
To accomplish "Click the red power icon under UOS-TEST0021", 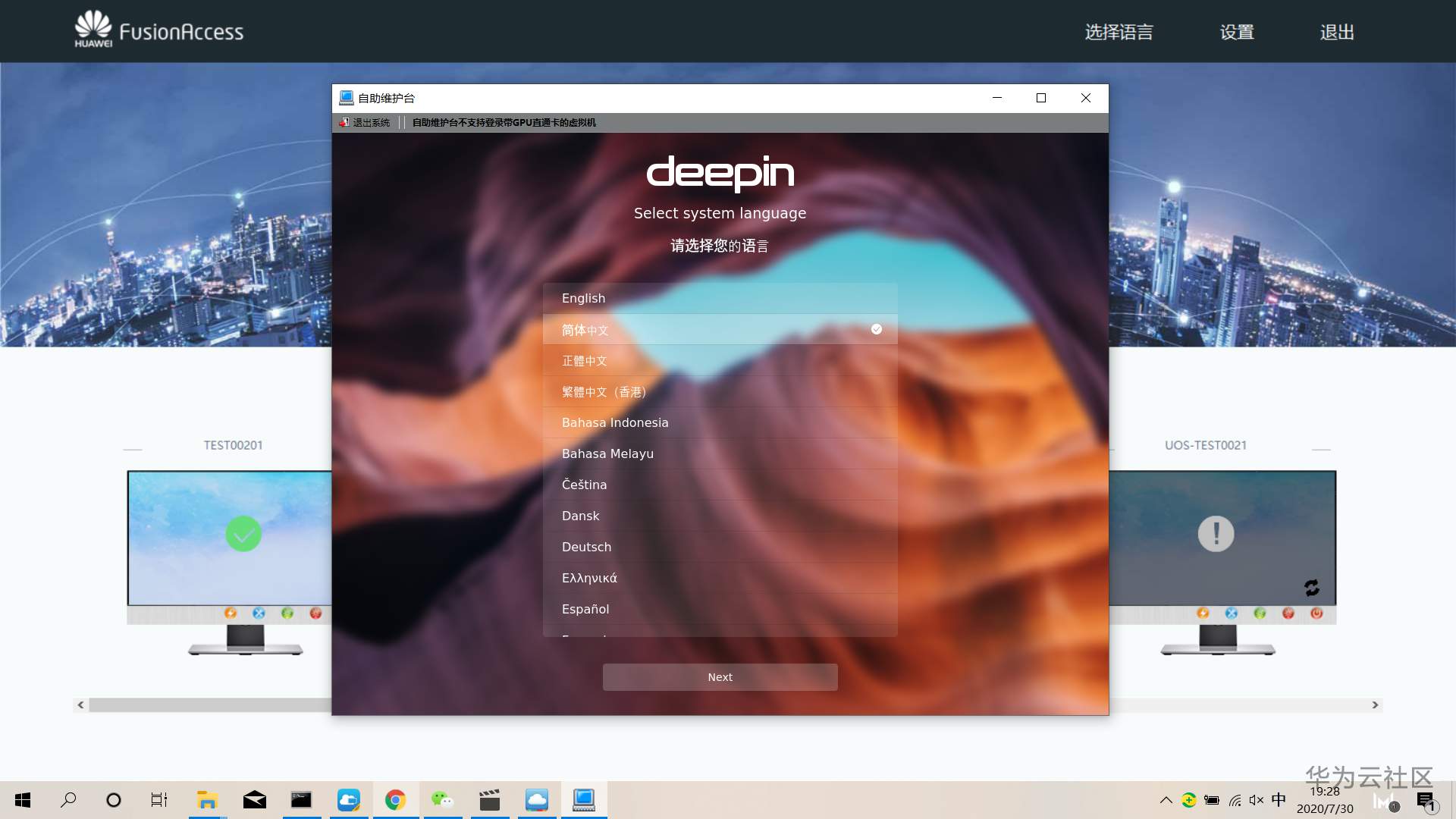I will 1316,613.
